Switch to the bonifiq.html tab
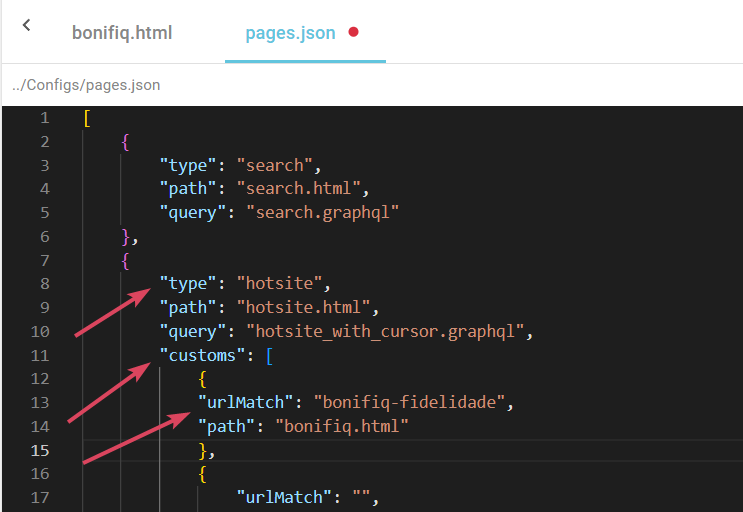743x512 pixels. click(122, 33)
